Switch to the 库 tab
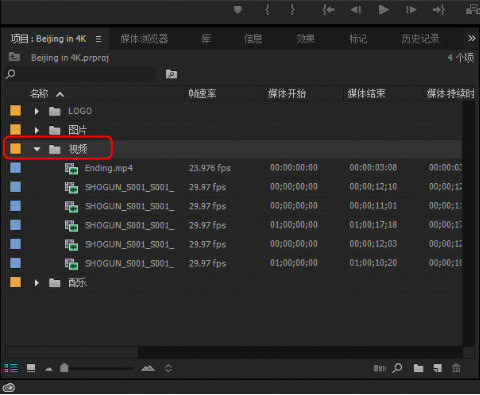The width and height of the screenshot is (480, 395). tap(206, 39)
